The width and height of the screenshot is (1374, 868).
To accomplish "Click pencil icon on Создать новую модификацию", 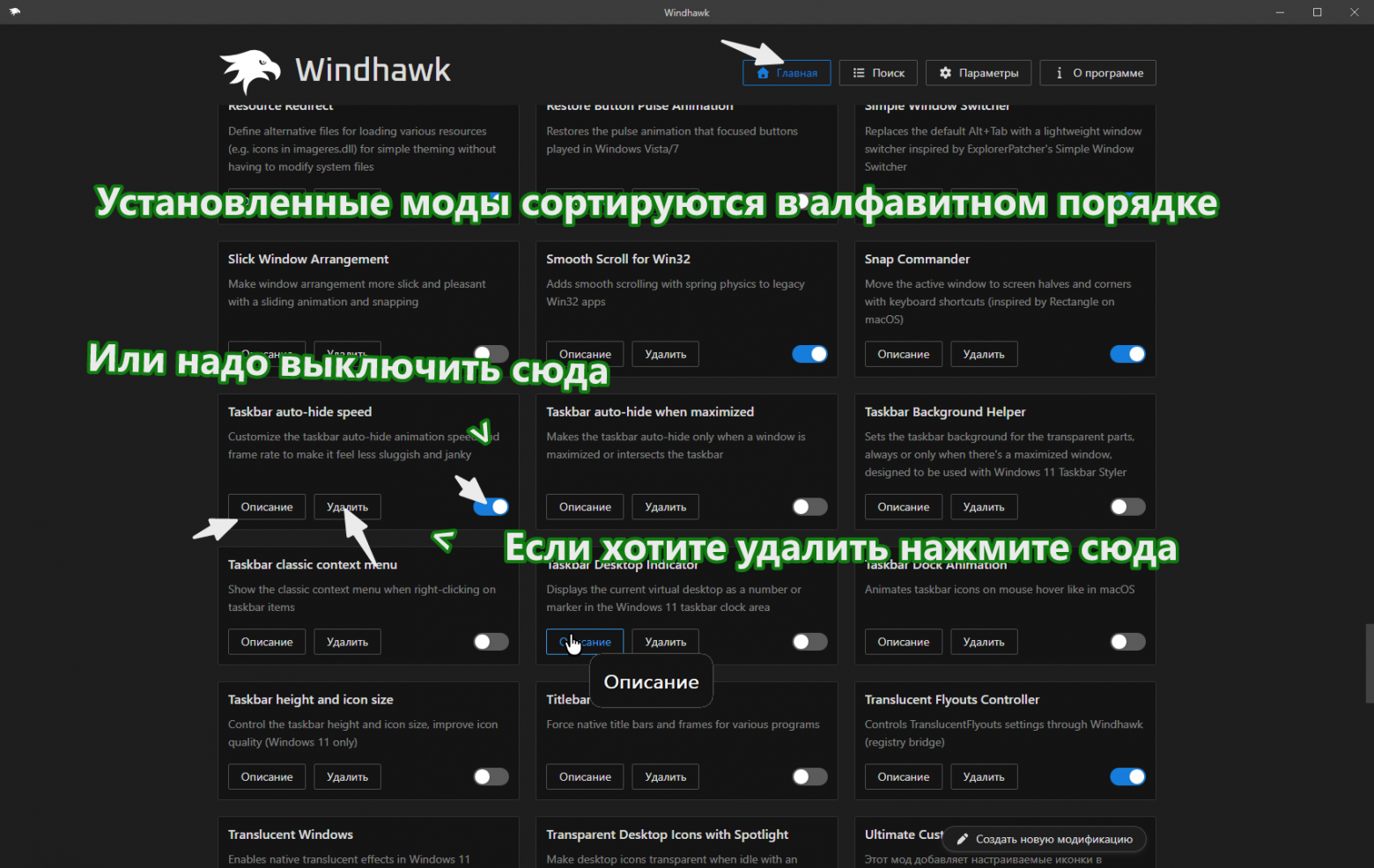I will (963, 839).
